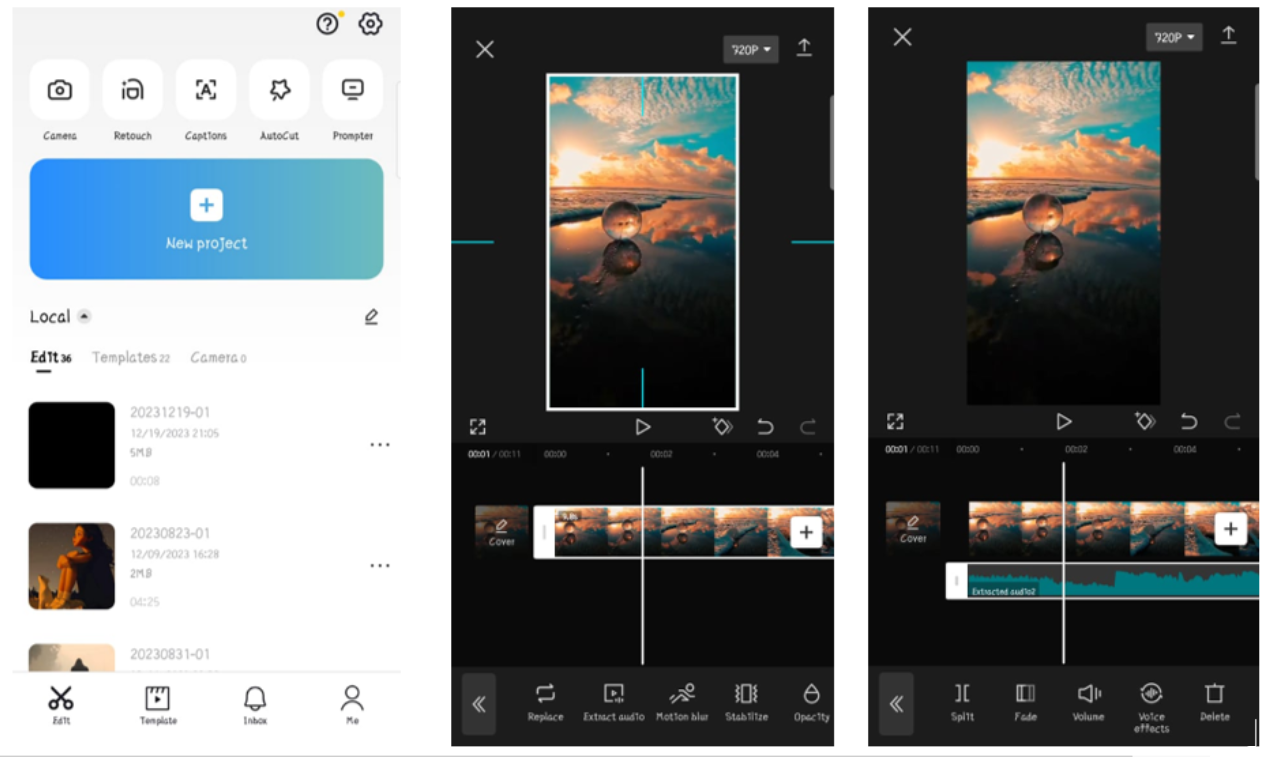1274x758 pixels.
Task: Expand the Local storage dropdown
Action: click(84, 317)
